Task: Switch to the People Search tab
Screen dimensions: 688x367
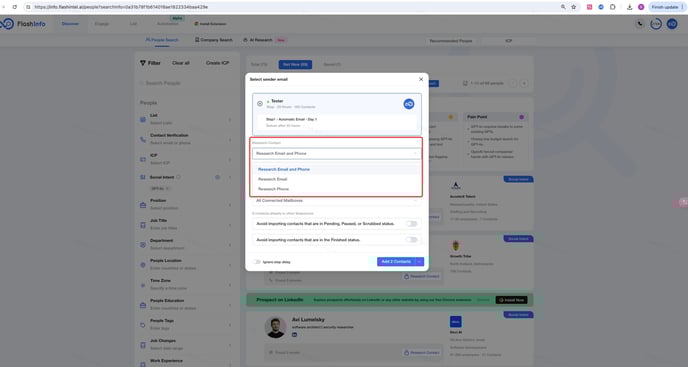Action: (162, 40)
